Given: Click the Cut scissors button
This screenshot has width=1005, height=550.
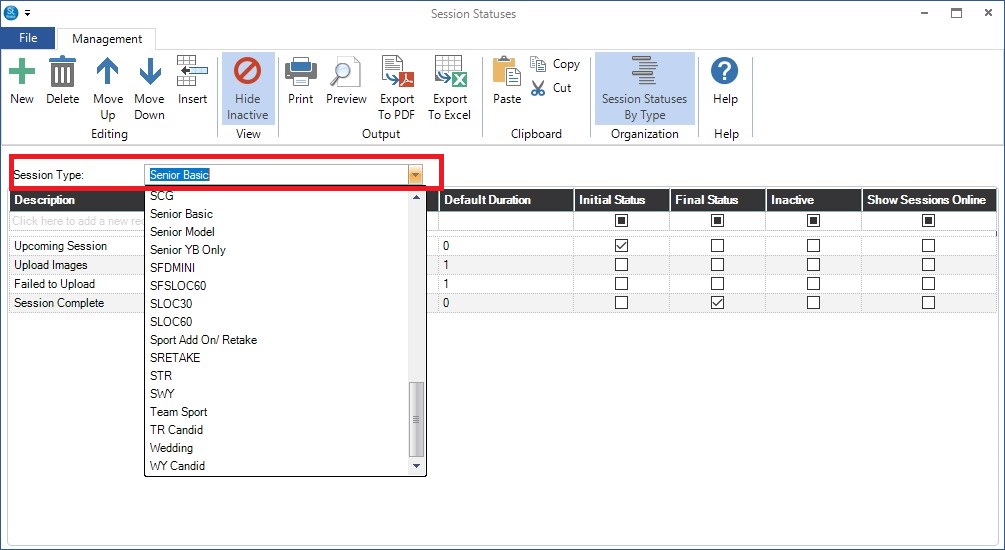Looking at the screenshot, I should (x=551, y=88).
